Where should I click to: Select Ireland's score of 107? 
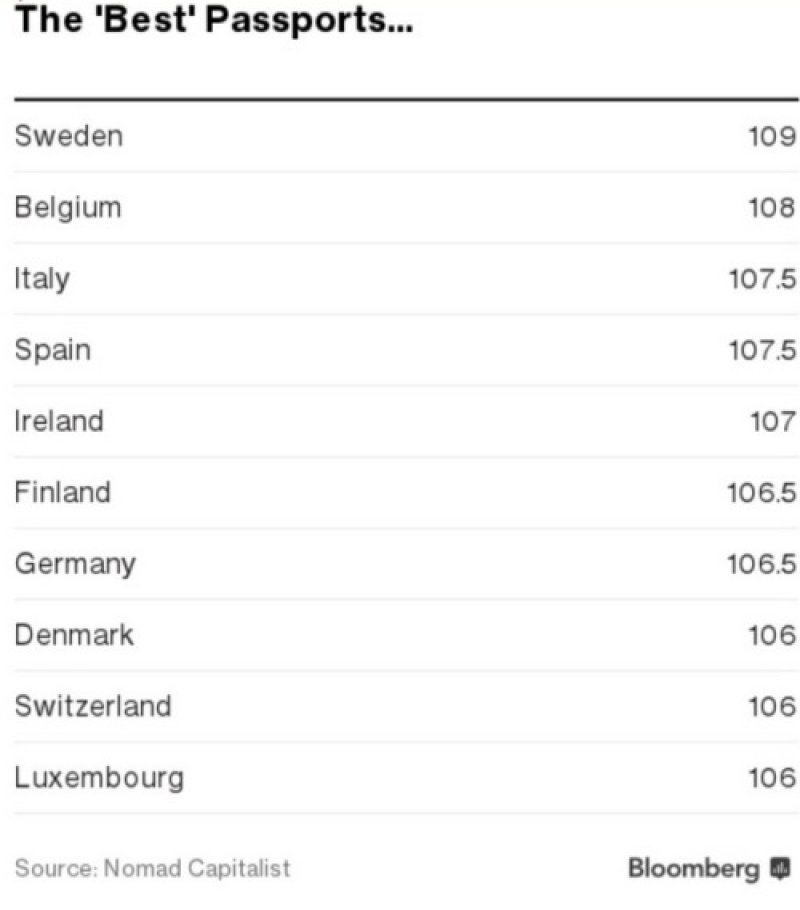click(773, 421)
